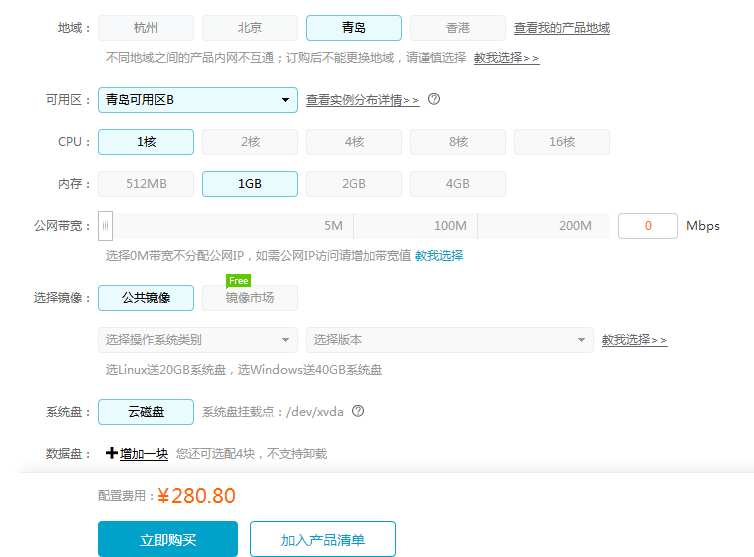Choose 8核 CPU option

coord(457,142)
